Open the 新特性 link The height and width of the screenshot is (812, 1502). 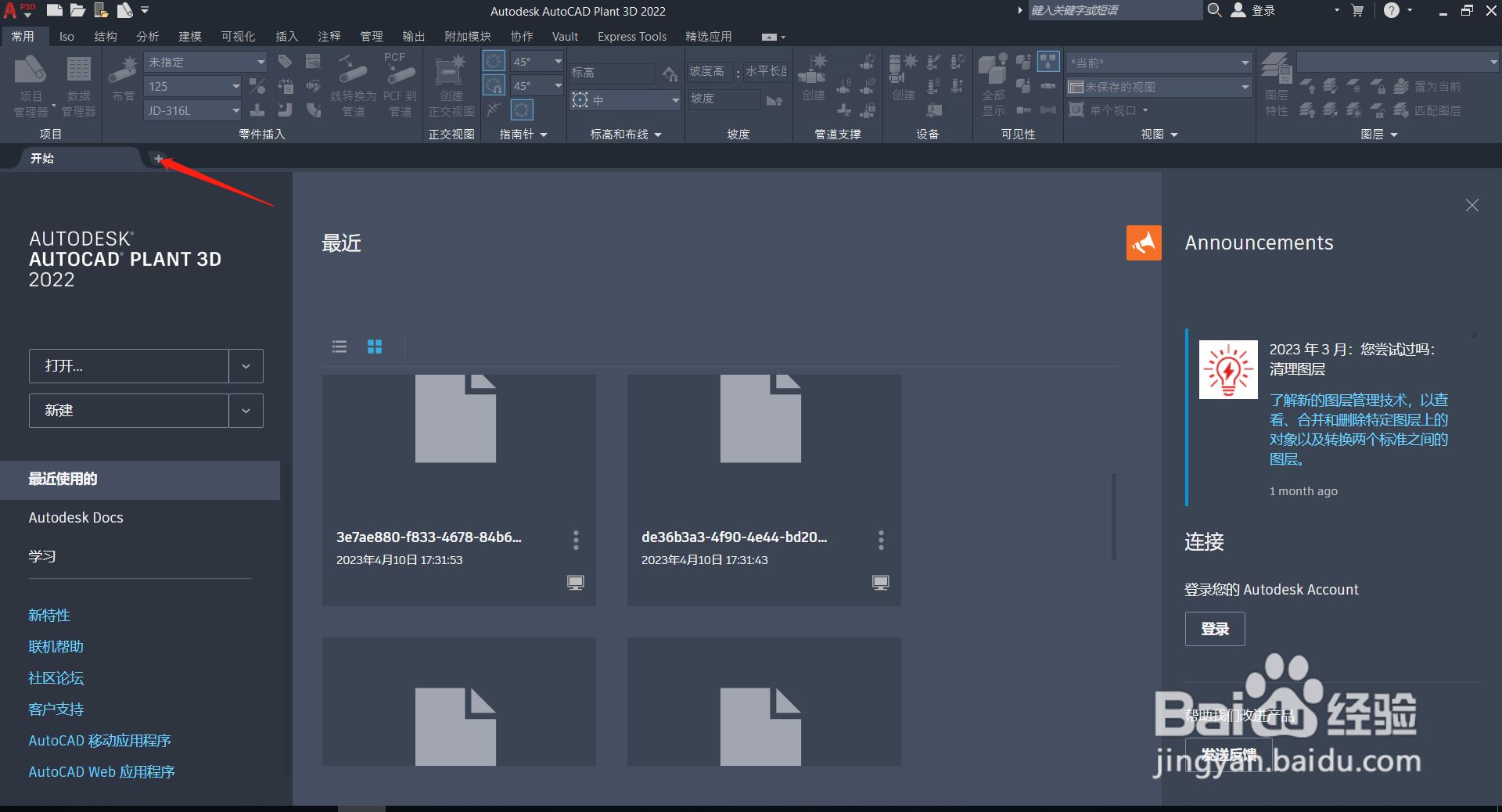49,616
